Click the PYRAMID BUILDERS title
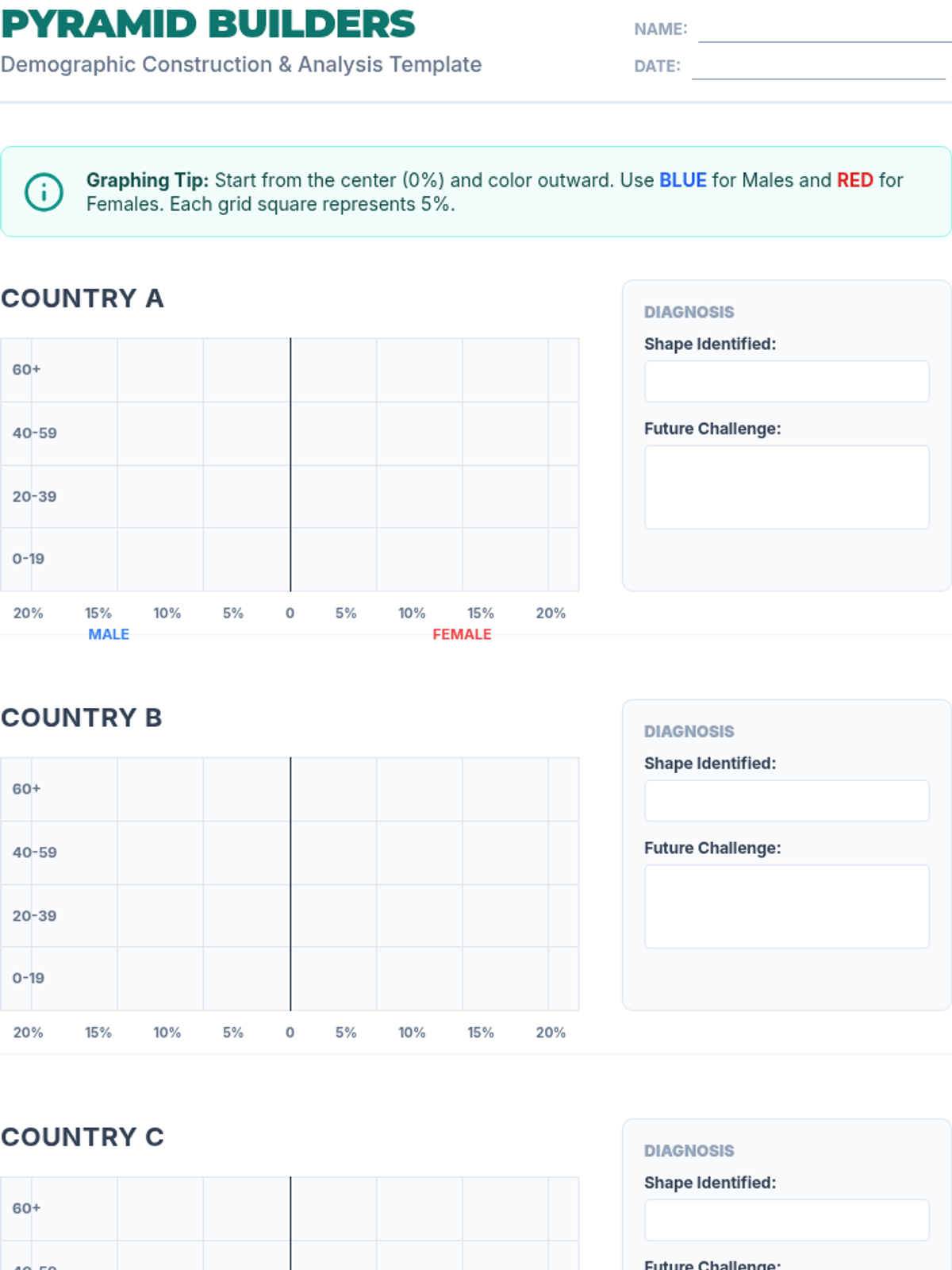Screen dimensions: 952x1270 (208, 25)
